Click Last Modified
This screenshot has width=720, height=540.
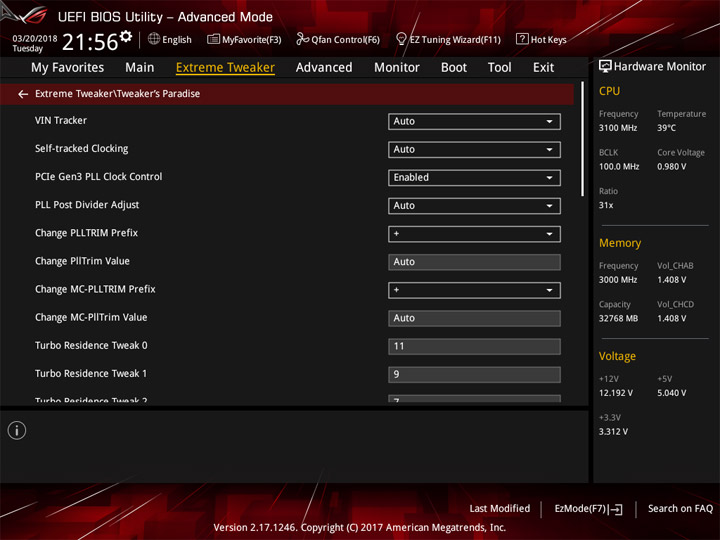[500, 508]
